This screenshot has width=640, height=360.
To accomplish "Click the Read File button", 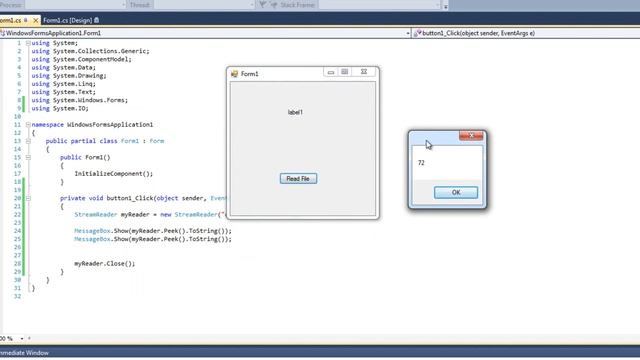I will tap(298, 178).
